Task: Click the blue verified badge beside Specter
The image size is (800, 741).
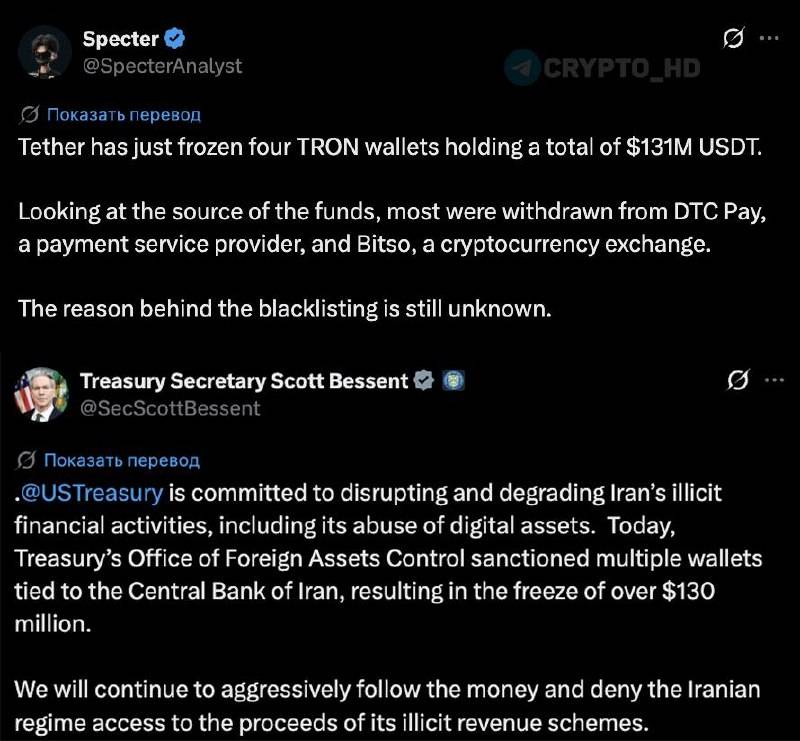Action: point(174,39)
